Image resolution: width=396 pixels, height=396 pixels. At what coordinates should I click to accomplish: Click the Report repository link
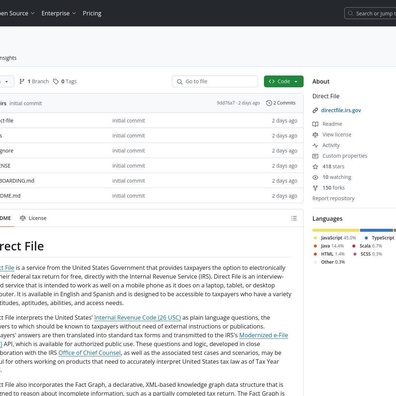click(333, 198)
